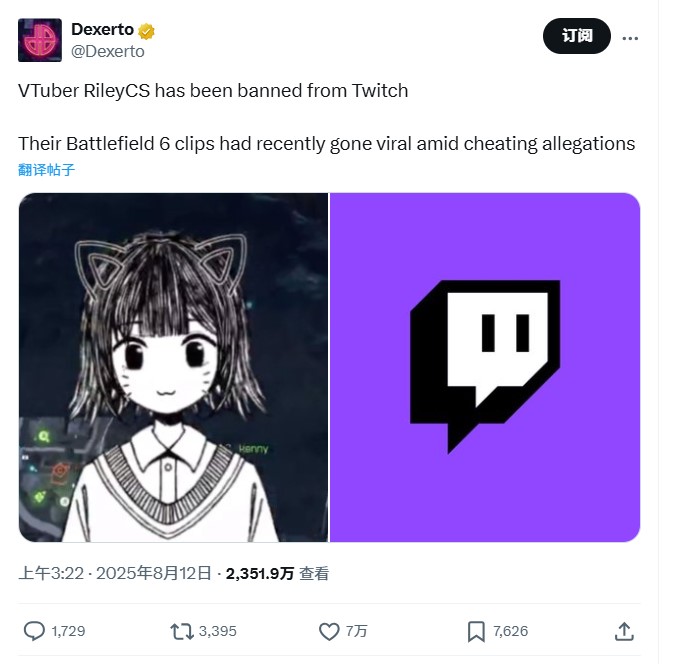Screen dimensions: 673x664
Task: Click the repost arrows icon
Action: [x=182, y=631]
